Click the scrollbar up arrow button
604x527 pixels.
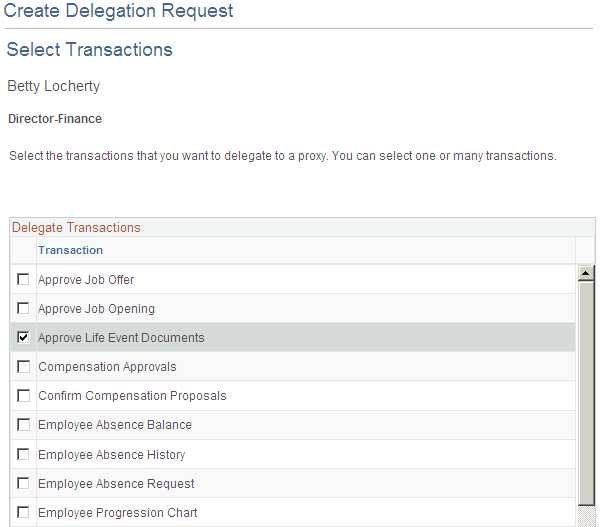(x=586, y=273)
